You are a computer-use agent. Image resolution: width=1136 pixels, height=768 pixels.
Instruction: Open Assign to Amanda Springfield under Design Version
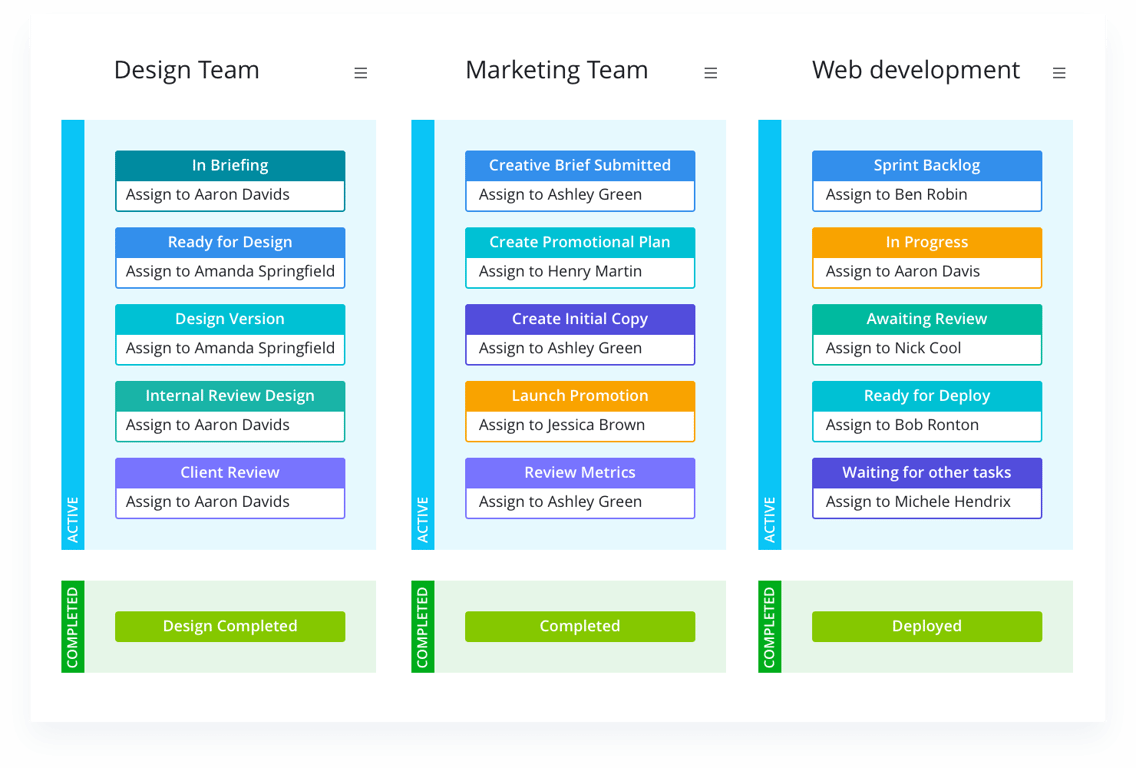[x=230, y=348]
